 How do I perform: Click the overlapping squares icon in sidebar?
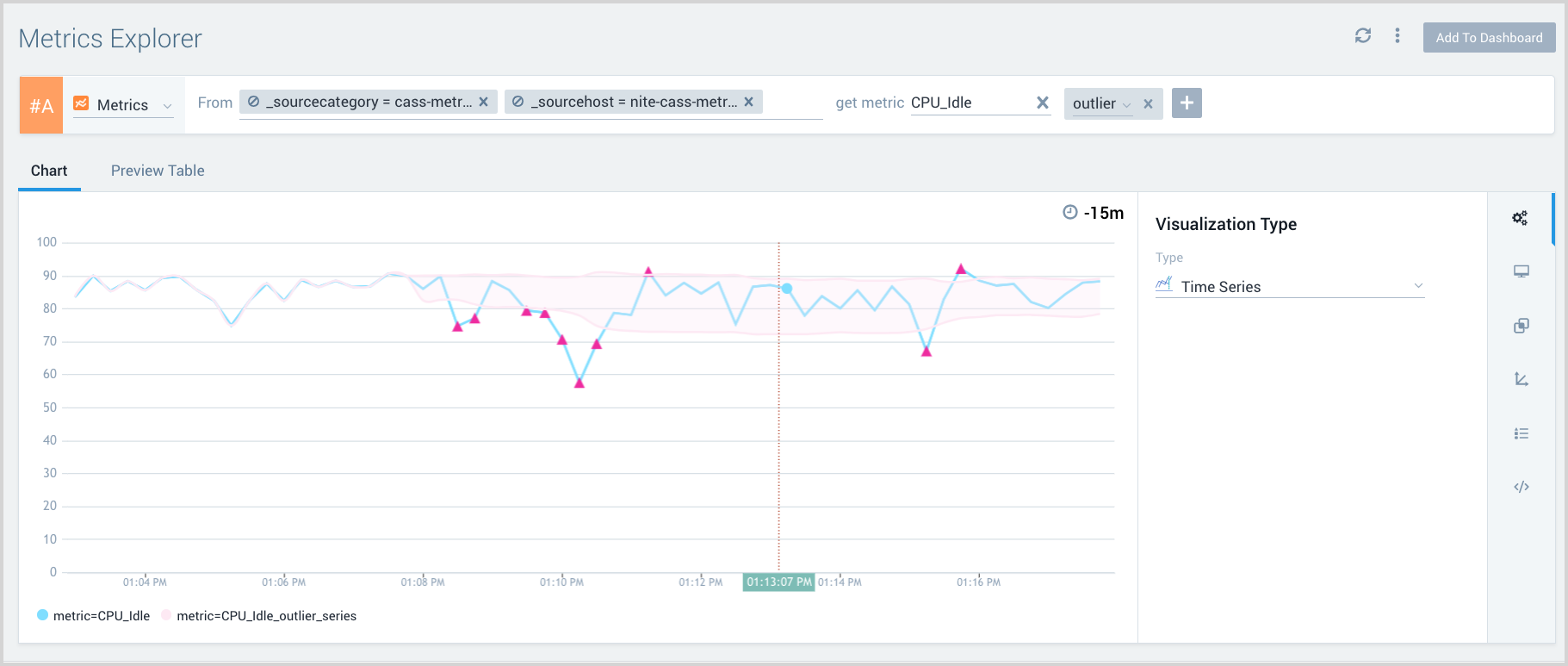pos(1521,326)
